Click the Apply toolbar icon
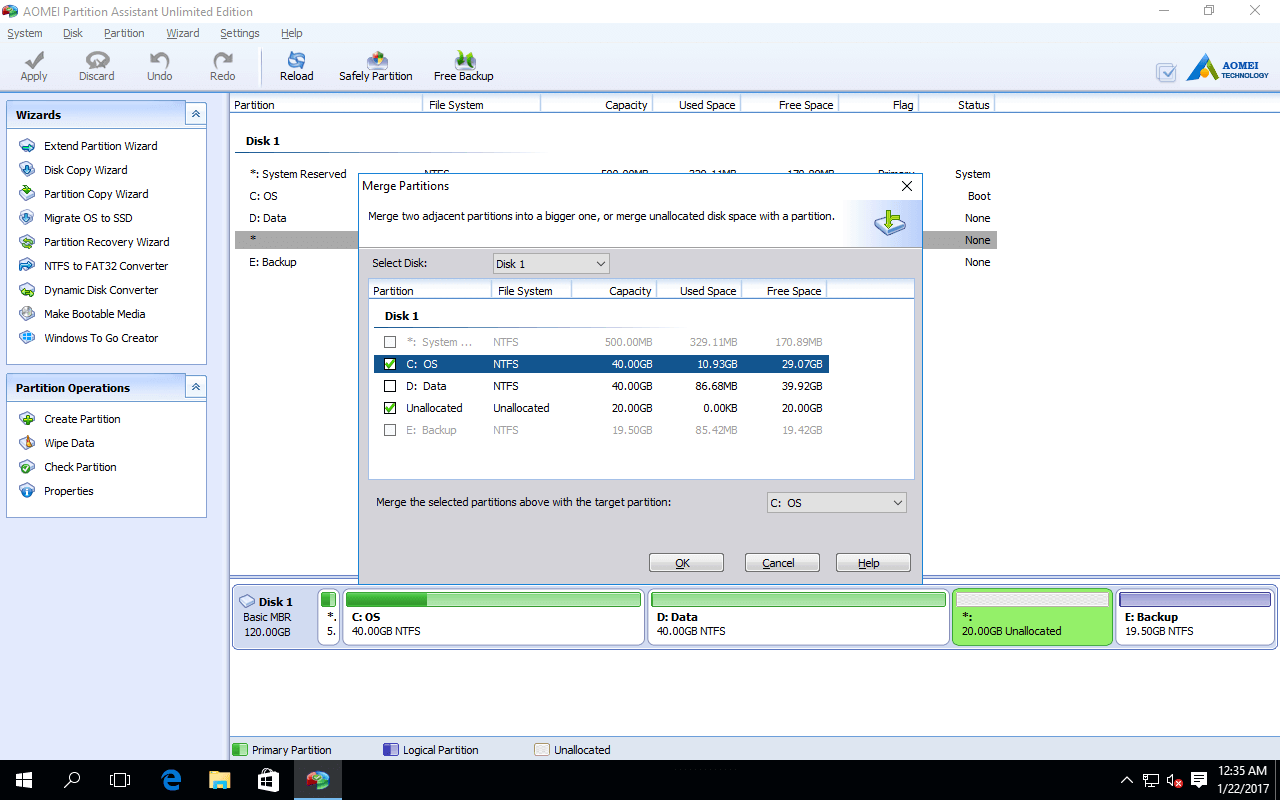The width and height of the screenshot is (1280, 800). coord(33,66)
